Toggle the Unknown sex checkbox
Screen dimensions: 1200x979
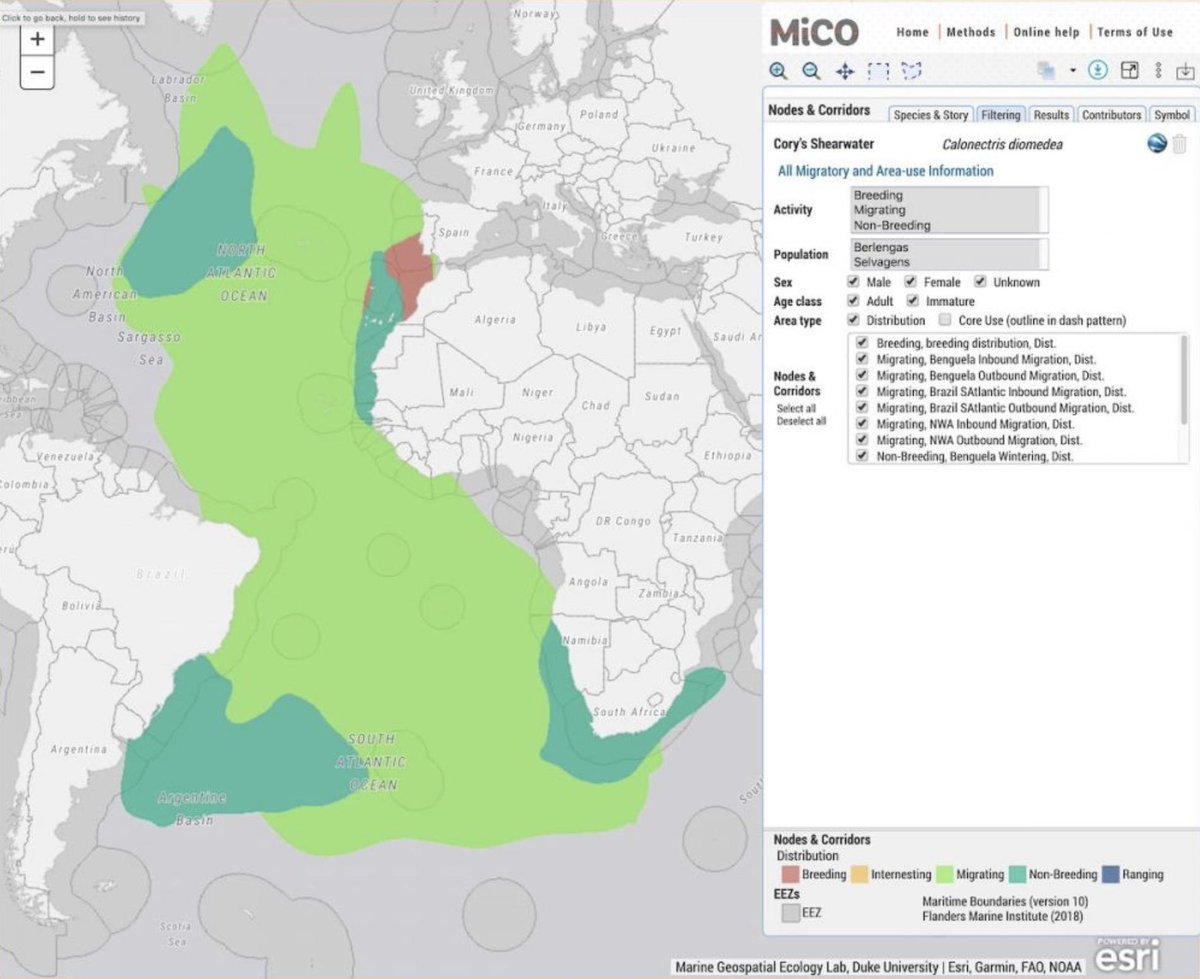(981, 282)
